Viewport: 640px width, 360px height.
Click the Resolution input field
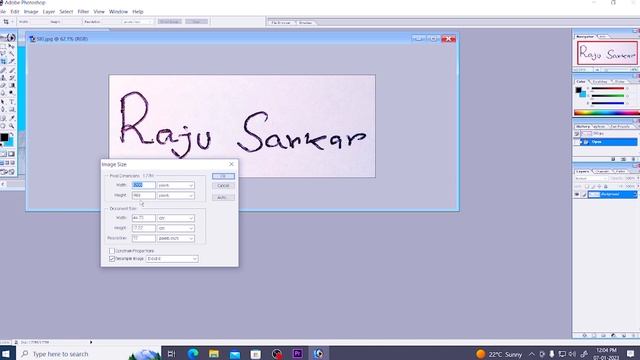tap(144, 238)
